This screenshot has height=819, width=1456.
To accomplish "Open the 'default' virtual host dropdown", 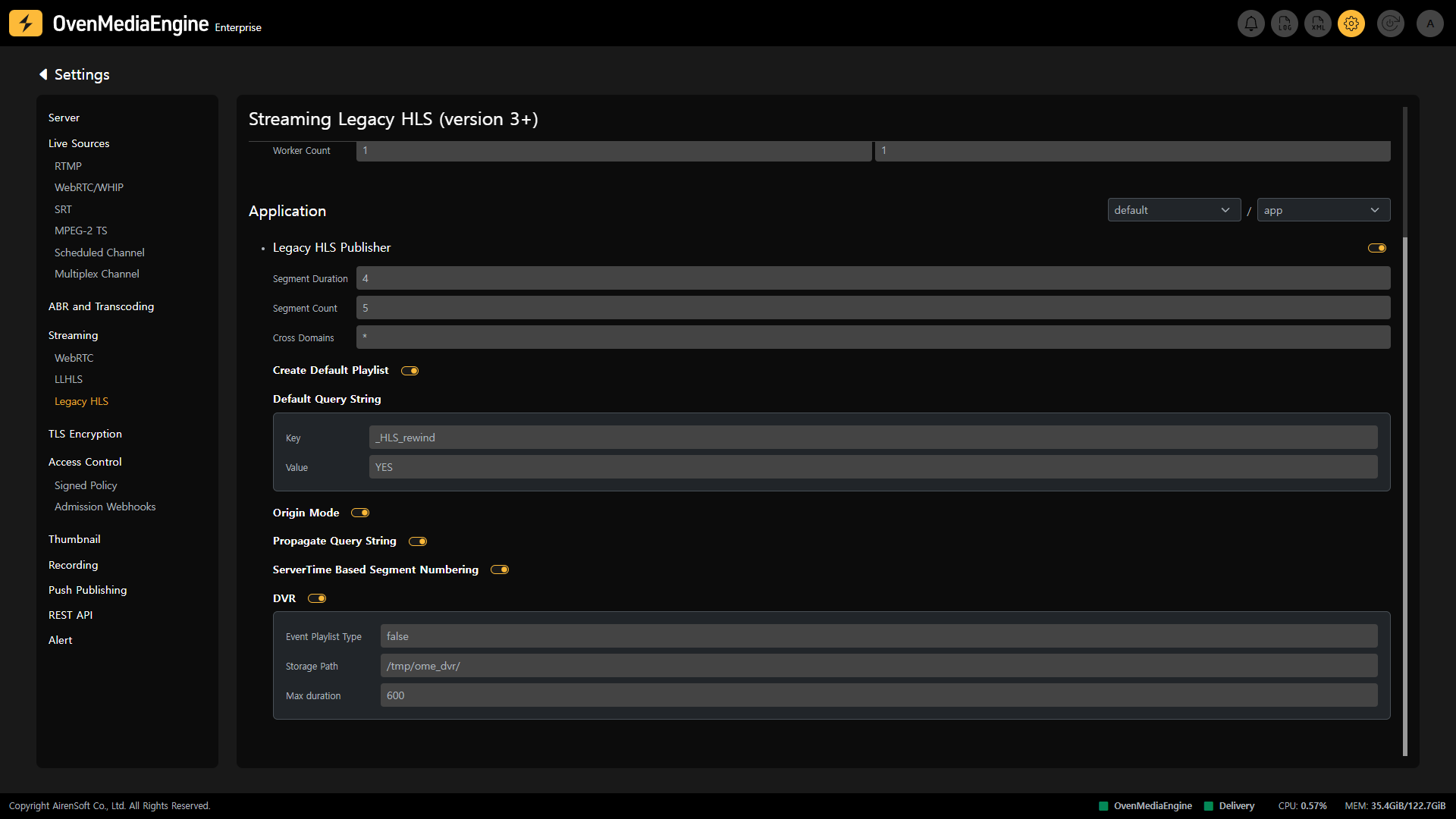I will click(1173, 210).
